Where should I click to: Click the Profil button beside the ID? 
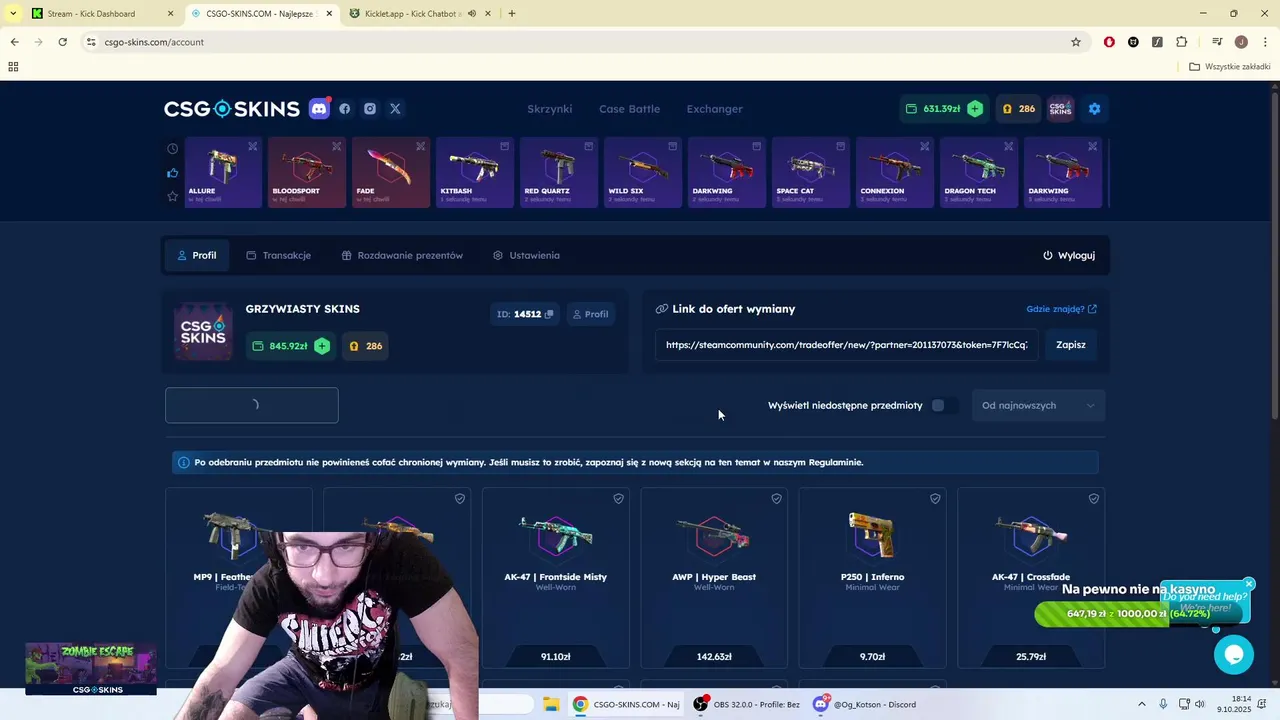click(590, 314)
